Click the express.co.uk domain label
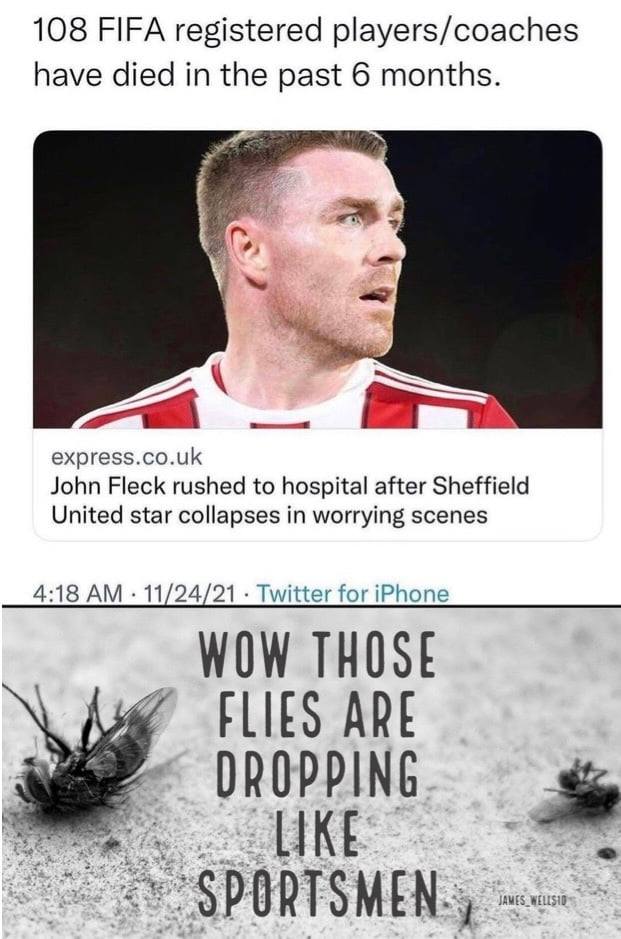 (127, 457)
